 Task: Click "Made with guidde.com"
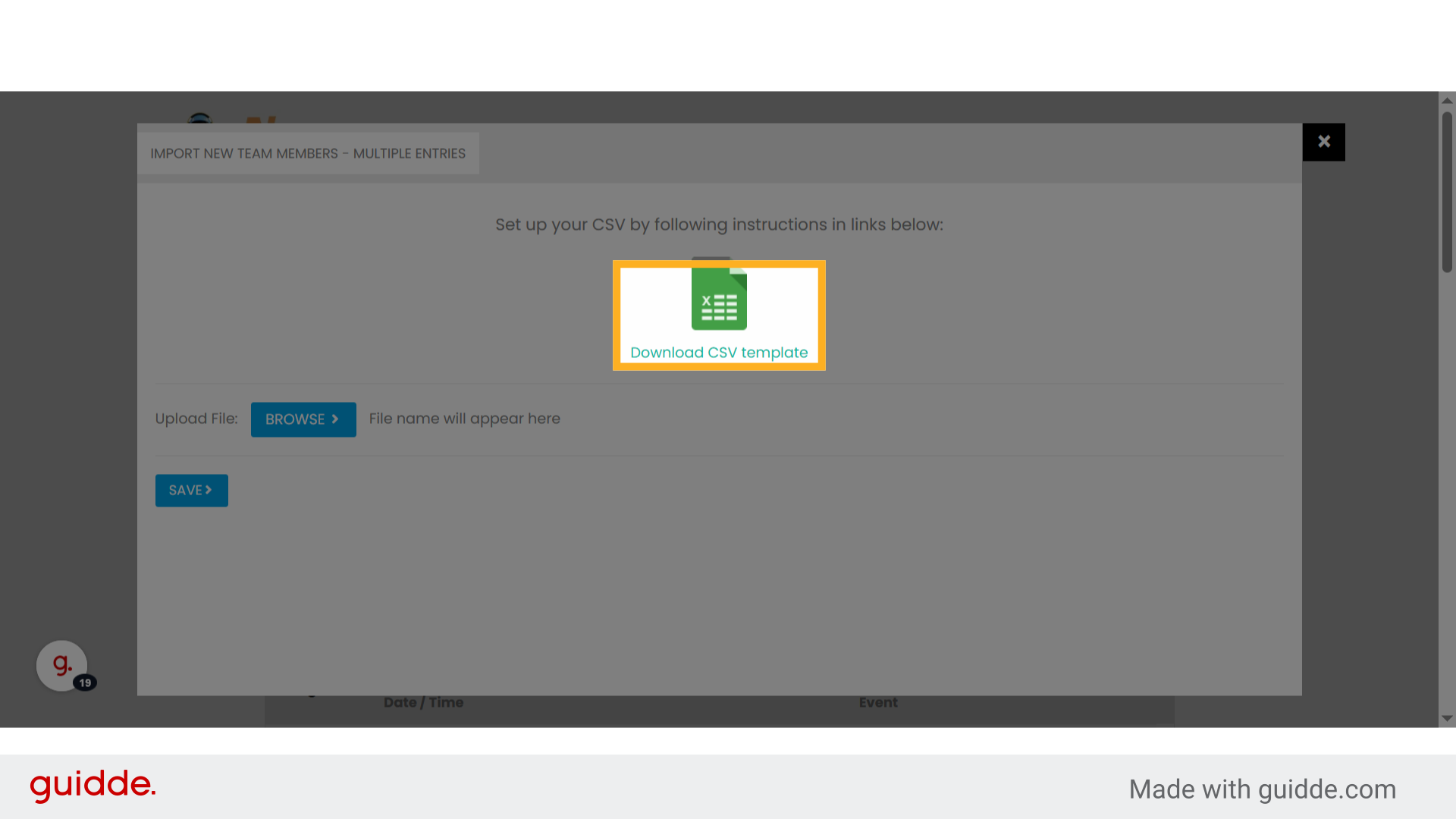point(1262,789)
